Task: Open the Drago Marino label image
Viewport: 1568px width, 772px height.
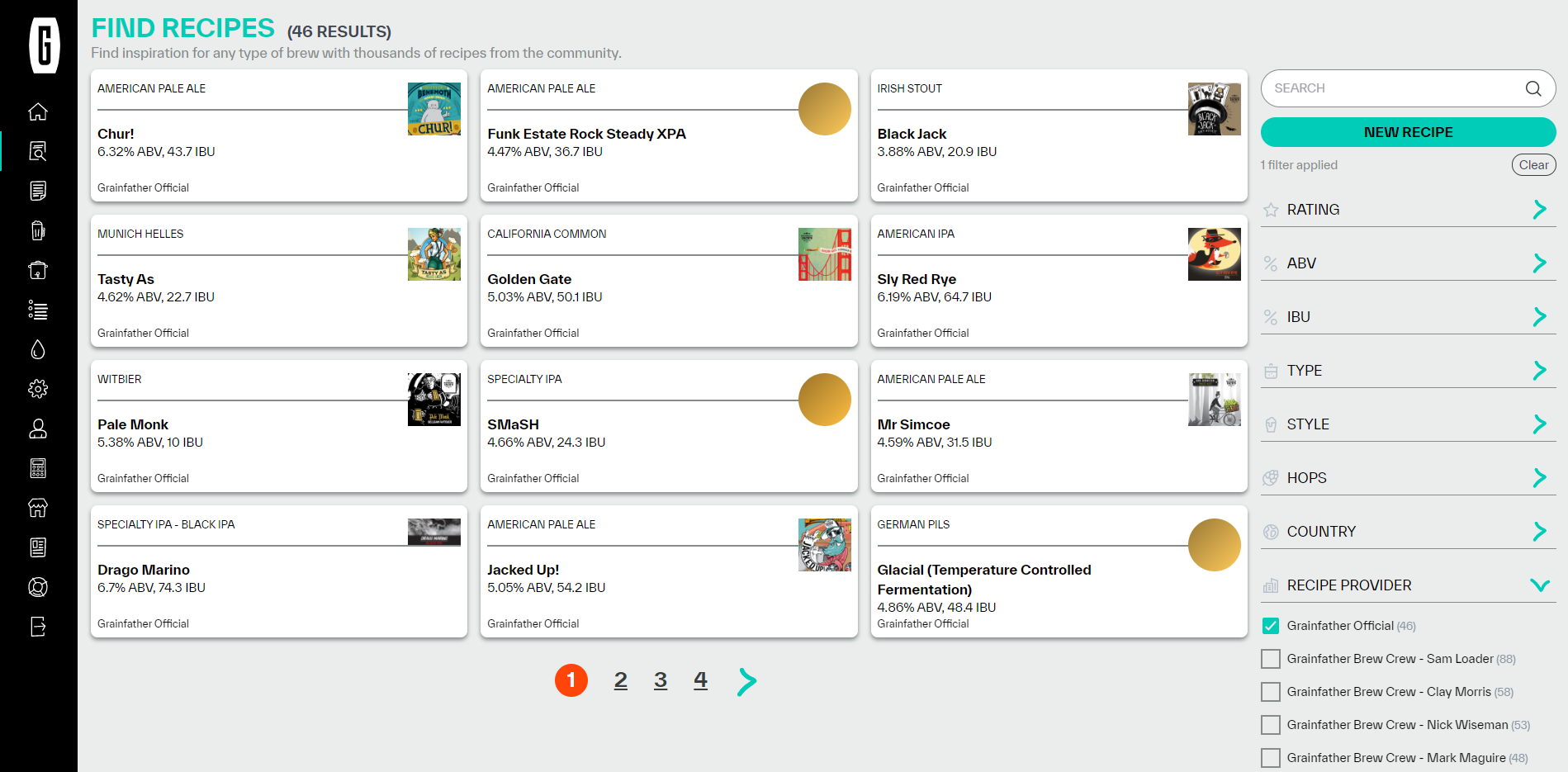Action: pyautogui.click(x=434, y=532)
